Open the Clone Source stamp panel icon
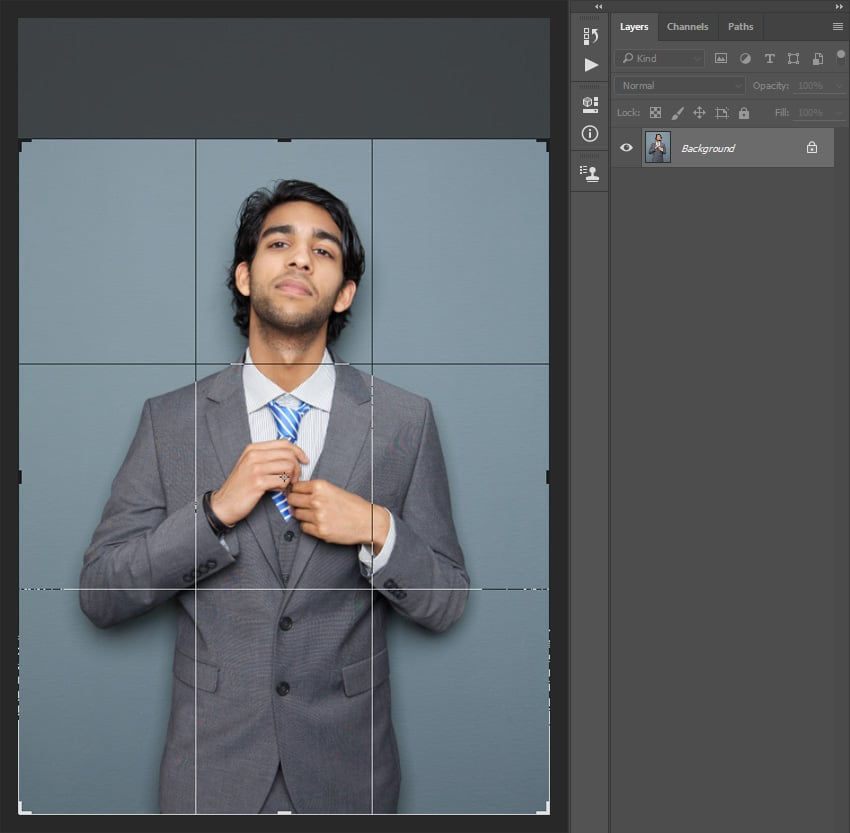 [590, 173]
